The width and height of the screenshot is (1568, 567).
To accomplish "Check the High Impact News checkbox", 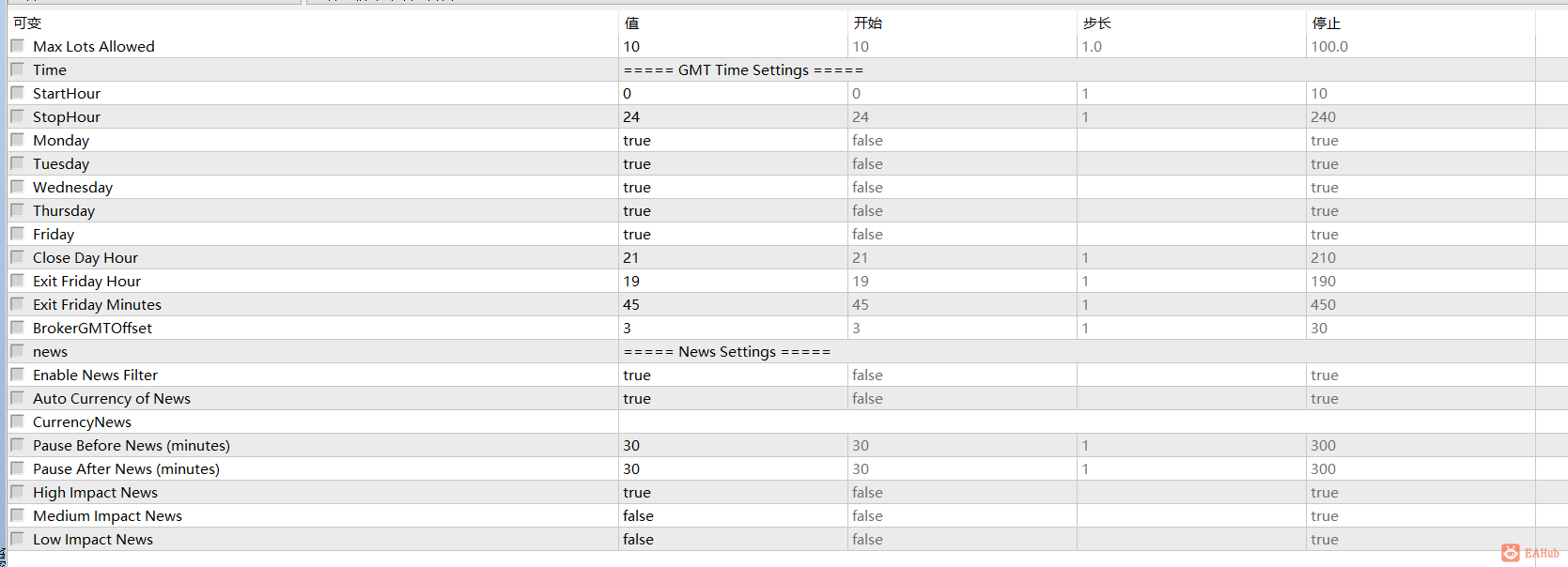I will tap(18, 492).
